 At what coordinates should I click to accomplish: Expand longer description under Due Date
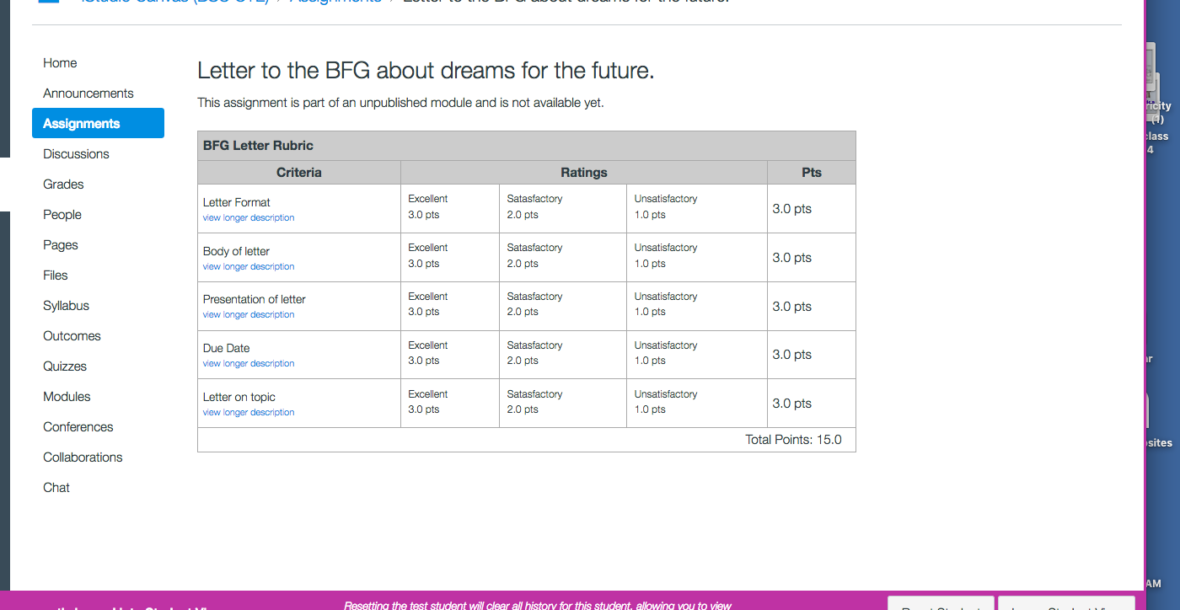(248, 364)
